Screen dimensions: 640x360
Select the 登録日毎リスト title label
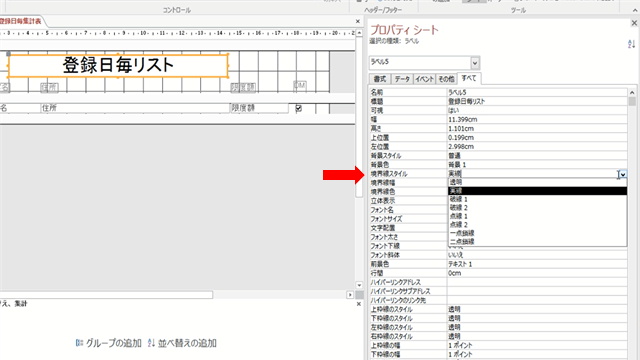pos(118,65)
